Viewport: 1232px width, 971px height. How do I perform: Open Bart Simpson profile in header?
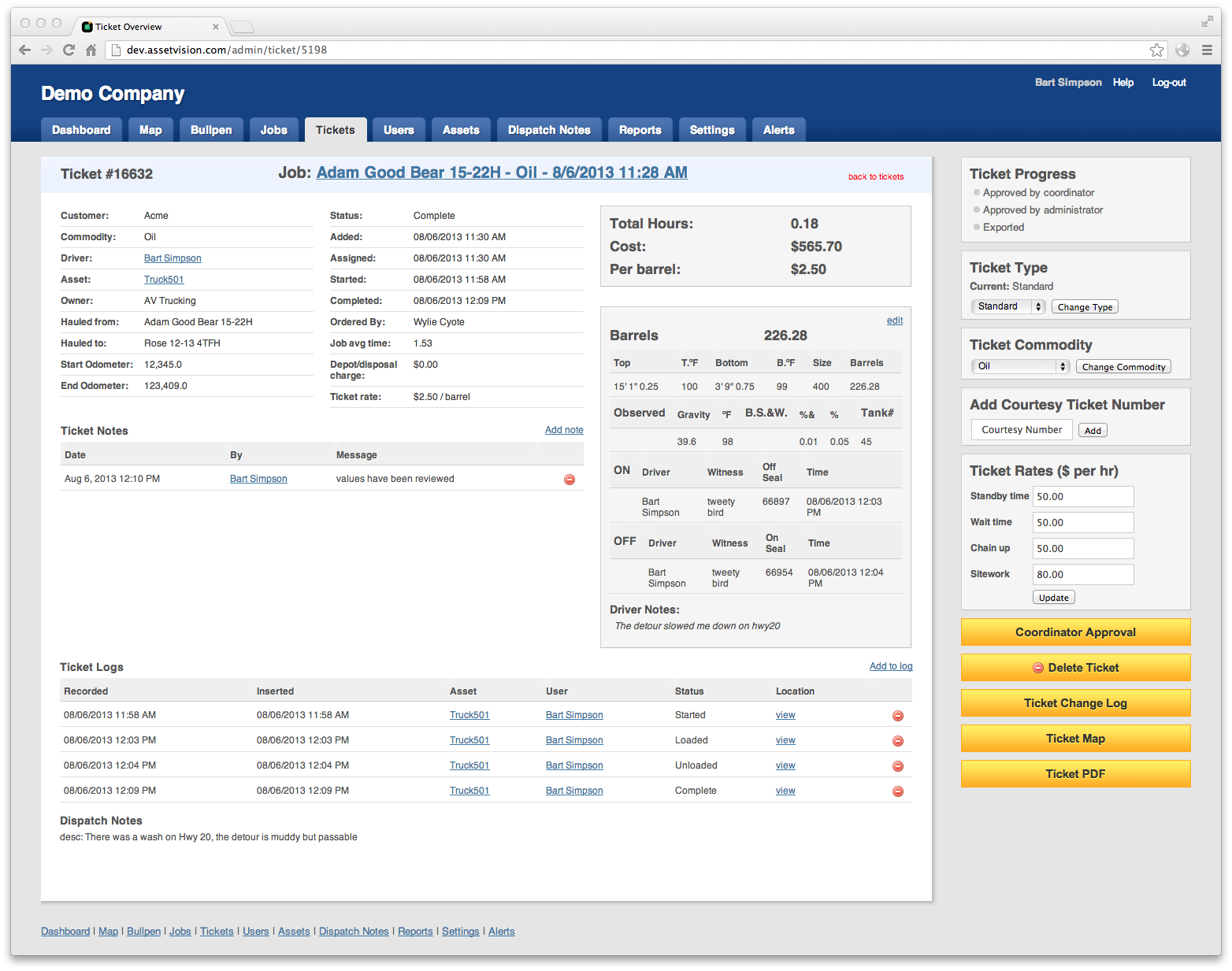1068,83
